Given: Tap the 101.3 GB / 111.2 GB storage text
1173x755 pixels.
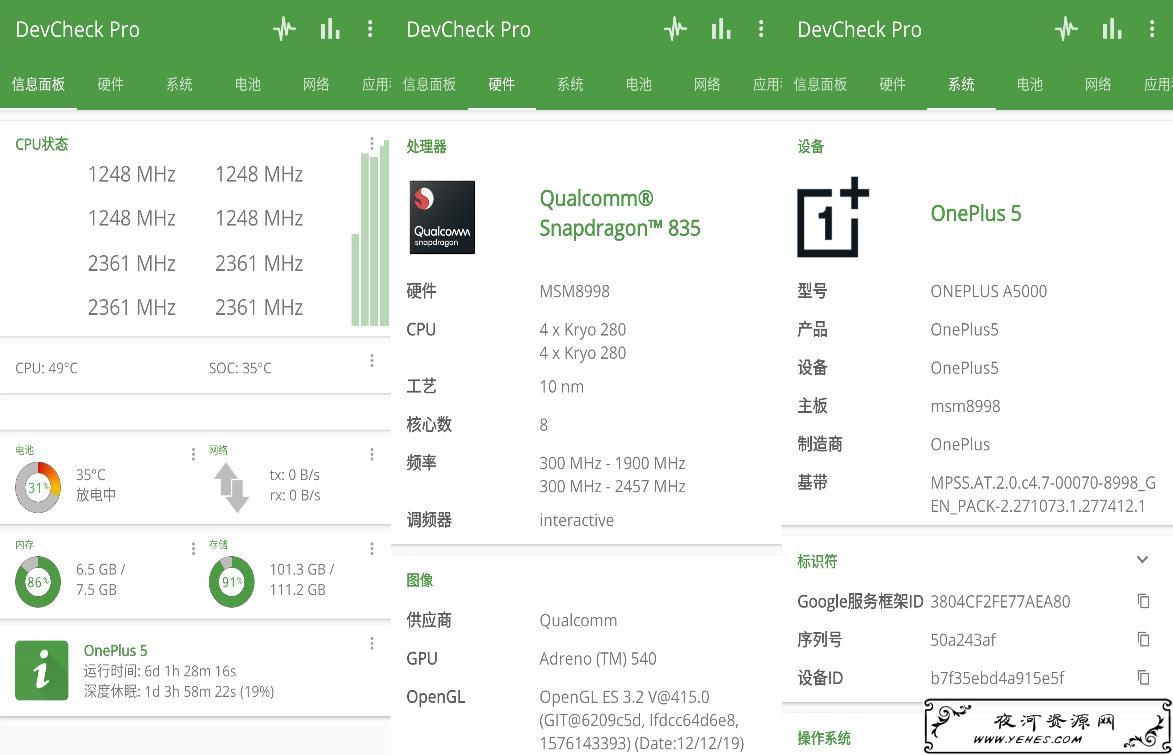Looking at the screenshot, I should point(302,579).
